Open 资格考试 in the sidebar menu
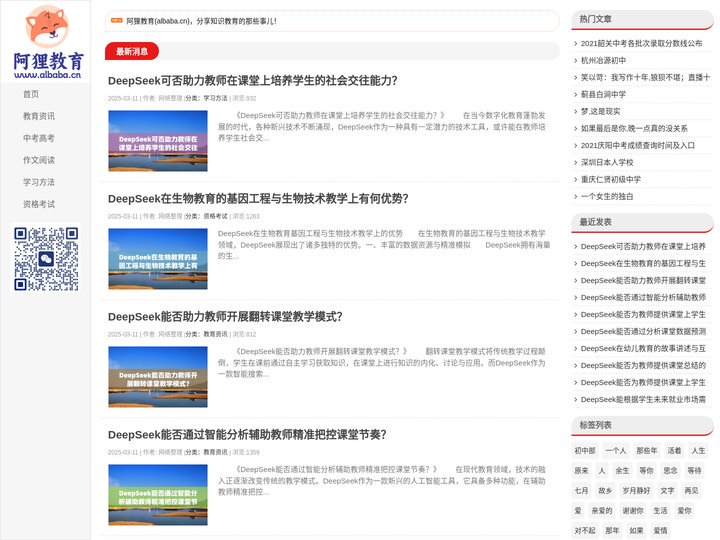Screen dimensions: 720x540 pos(39,204)
